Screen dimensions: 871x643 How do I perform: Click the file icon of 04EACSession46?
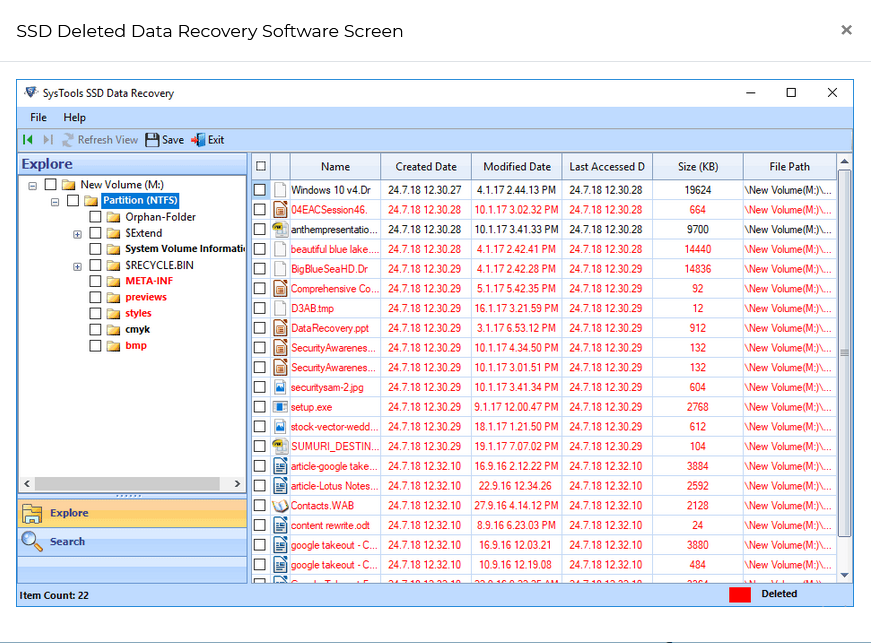(x=281, y=210)
